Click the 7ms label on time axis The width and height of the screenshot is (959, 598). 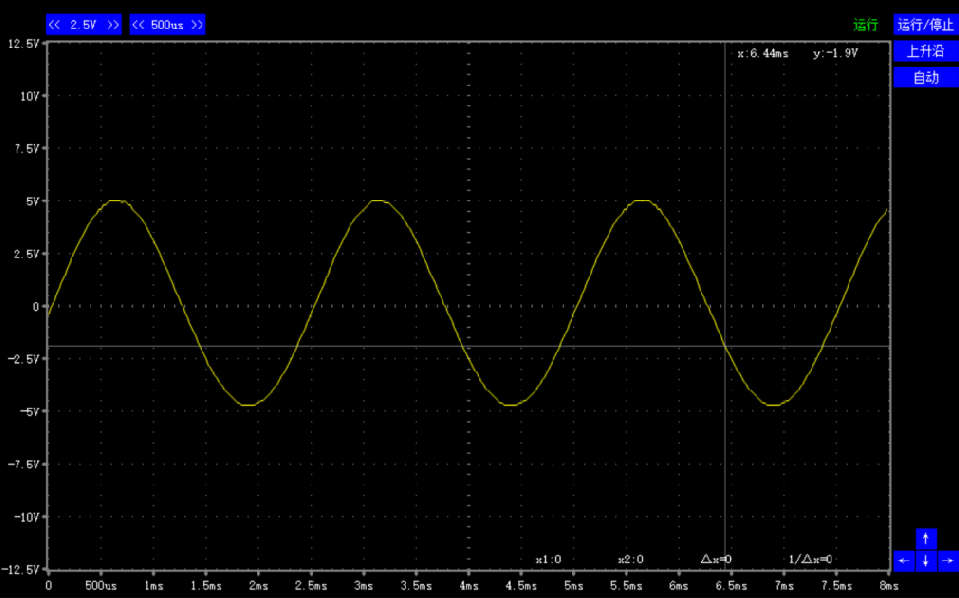784,586
